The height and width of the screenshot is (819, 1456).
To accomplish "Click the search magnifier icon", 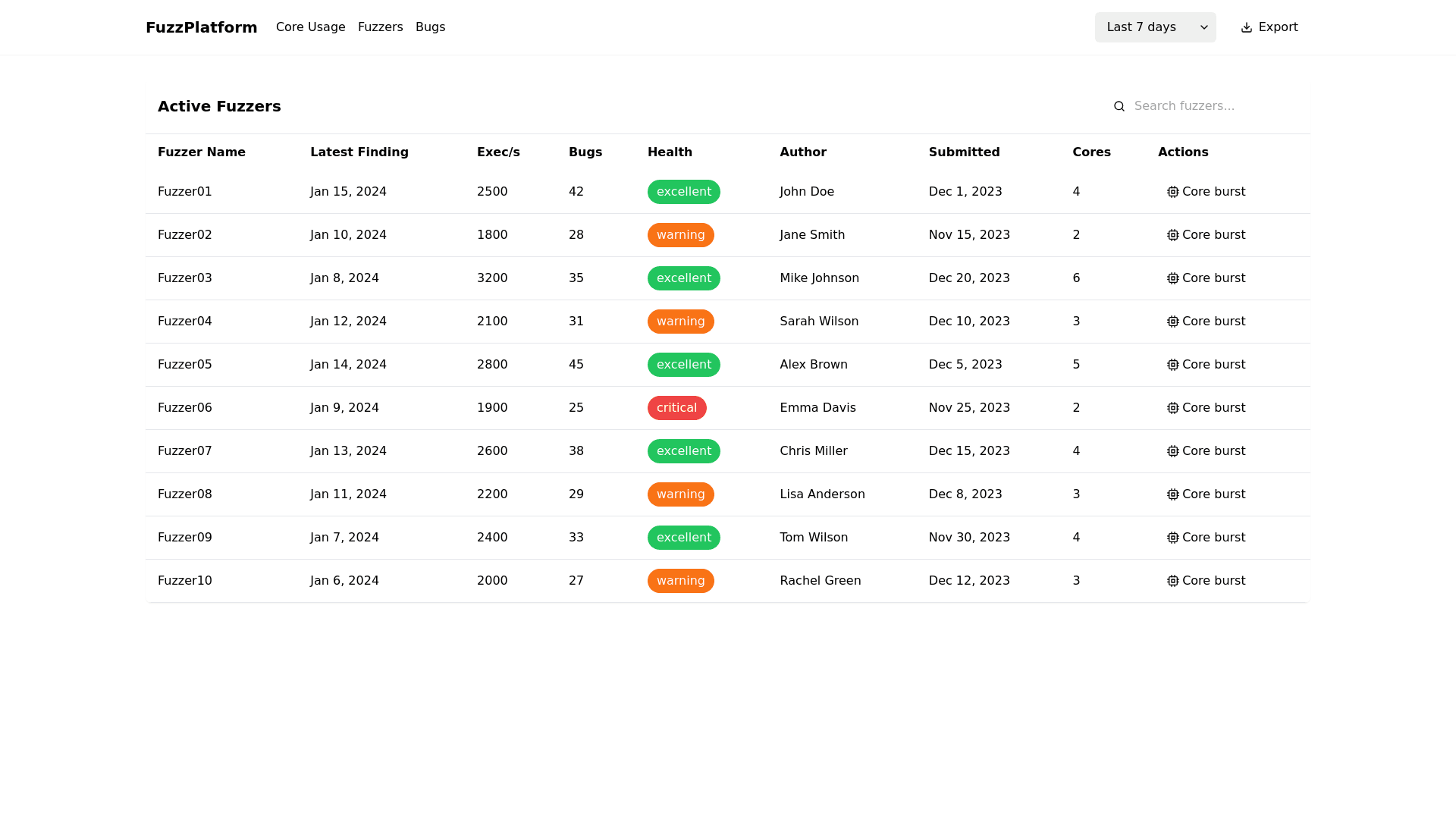I will [x=1119, y=106].
